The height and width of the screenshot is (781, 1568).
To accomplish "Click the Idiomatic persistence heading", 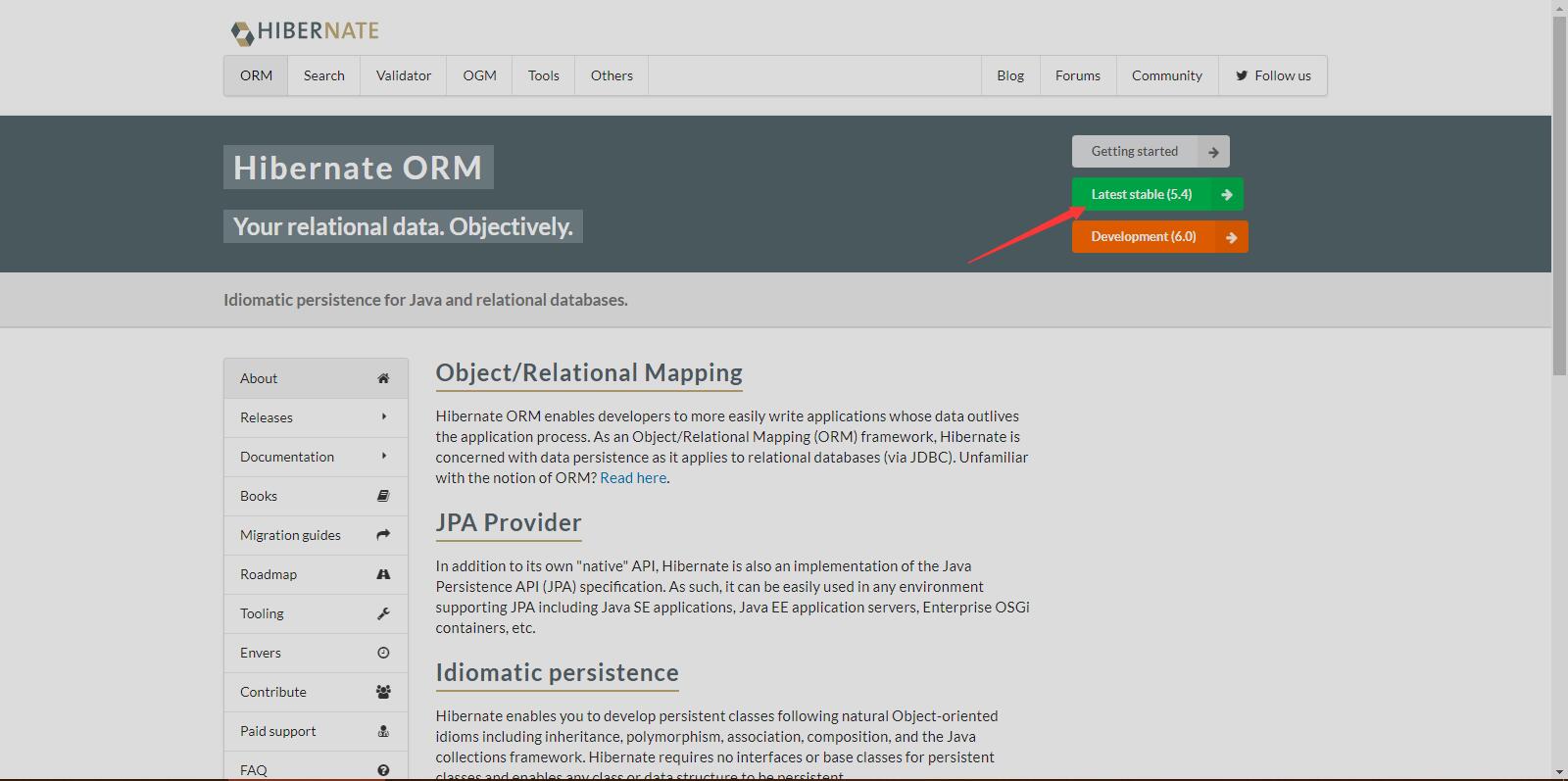I will pos(558,673).
